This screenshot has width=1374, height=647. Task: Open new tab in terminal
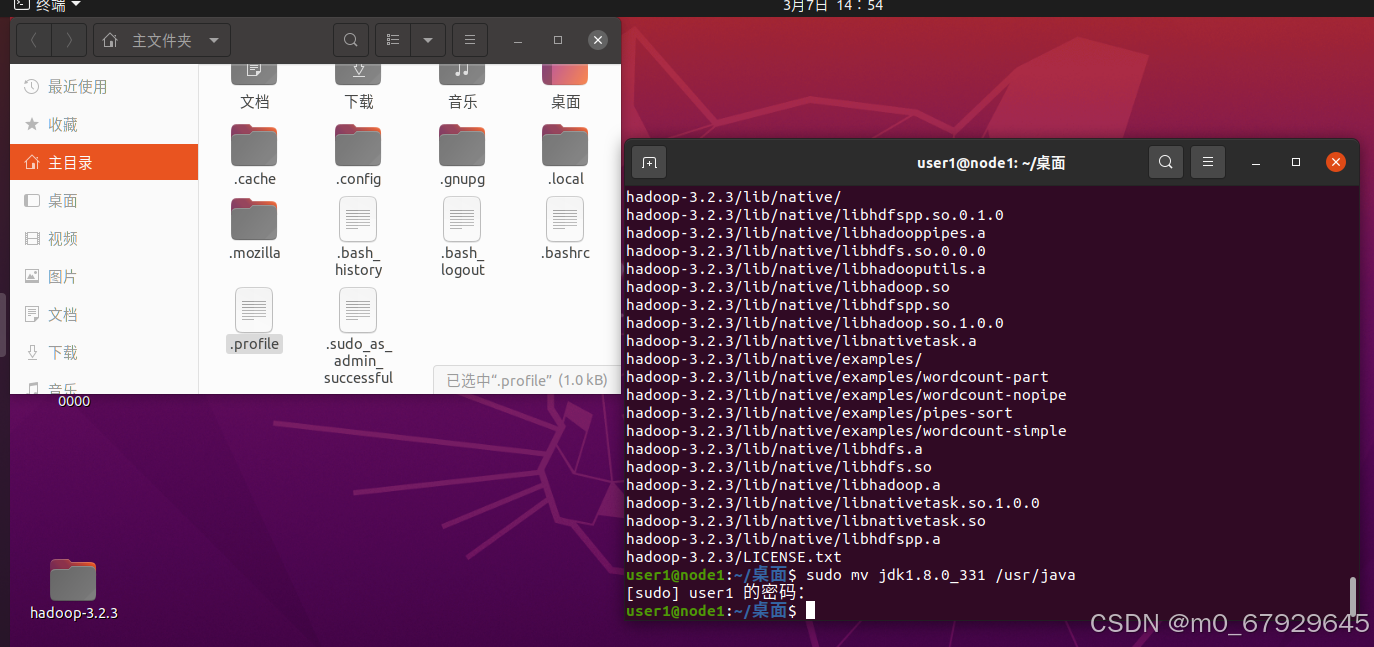pyautogui.click(x=649, y=162)
